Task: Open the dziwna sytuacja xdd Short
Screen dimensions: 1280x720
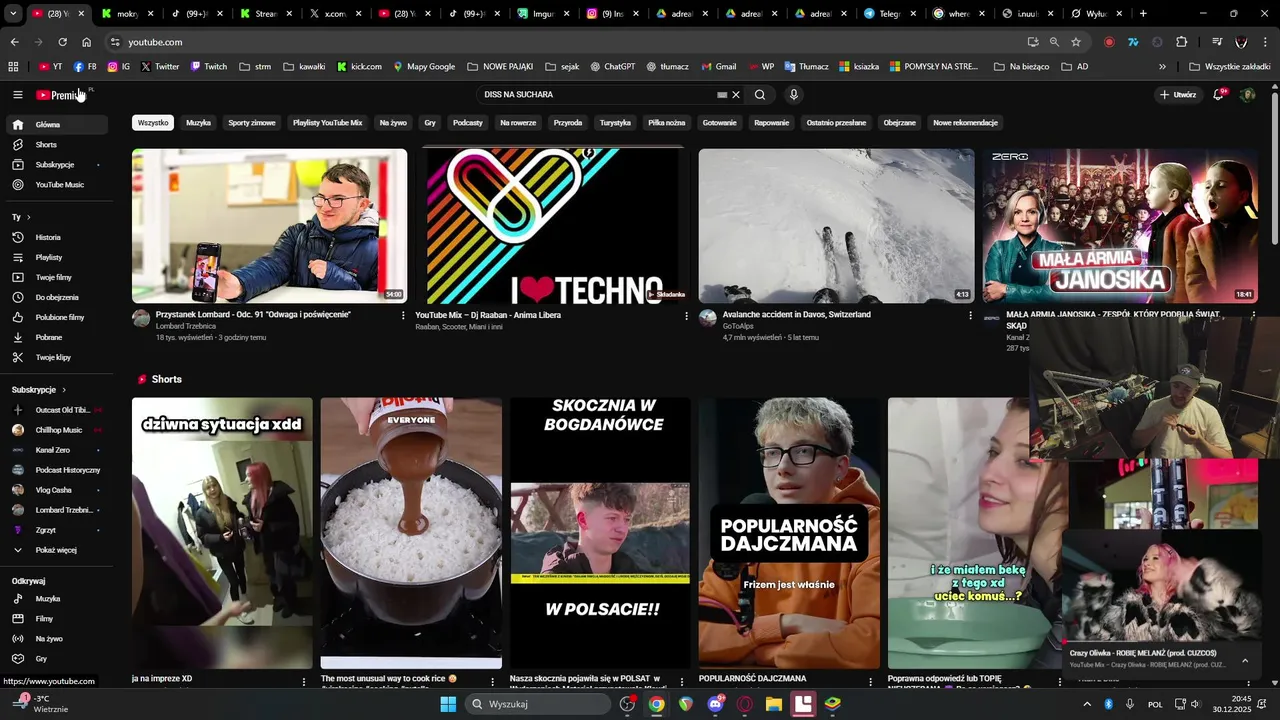Action: pos(222,533)
